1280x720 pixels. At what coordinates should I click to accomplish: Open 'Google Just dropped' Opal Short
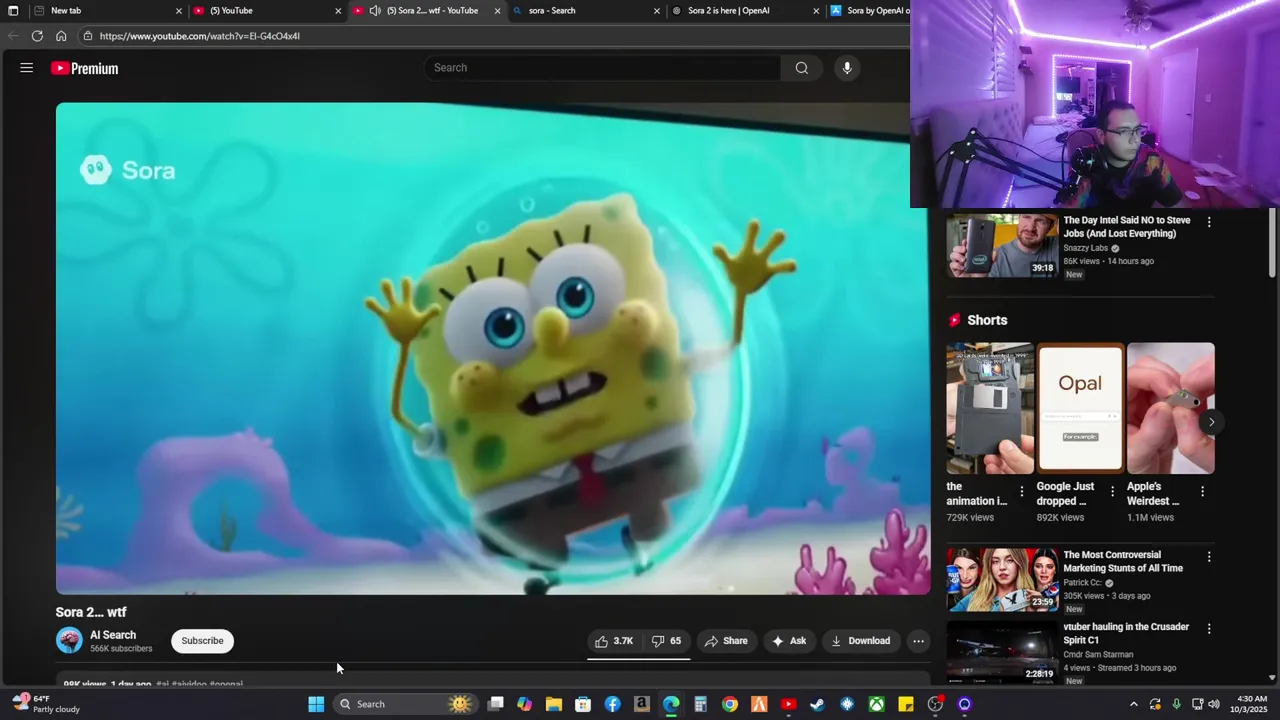click(1080, 408)
